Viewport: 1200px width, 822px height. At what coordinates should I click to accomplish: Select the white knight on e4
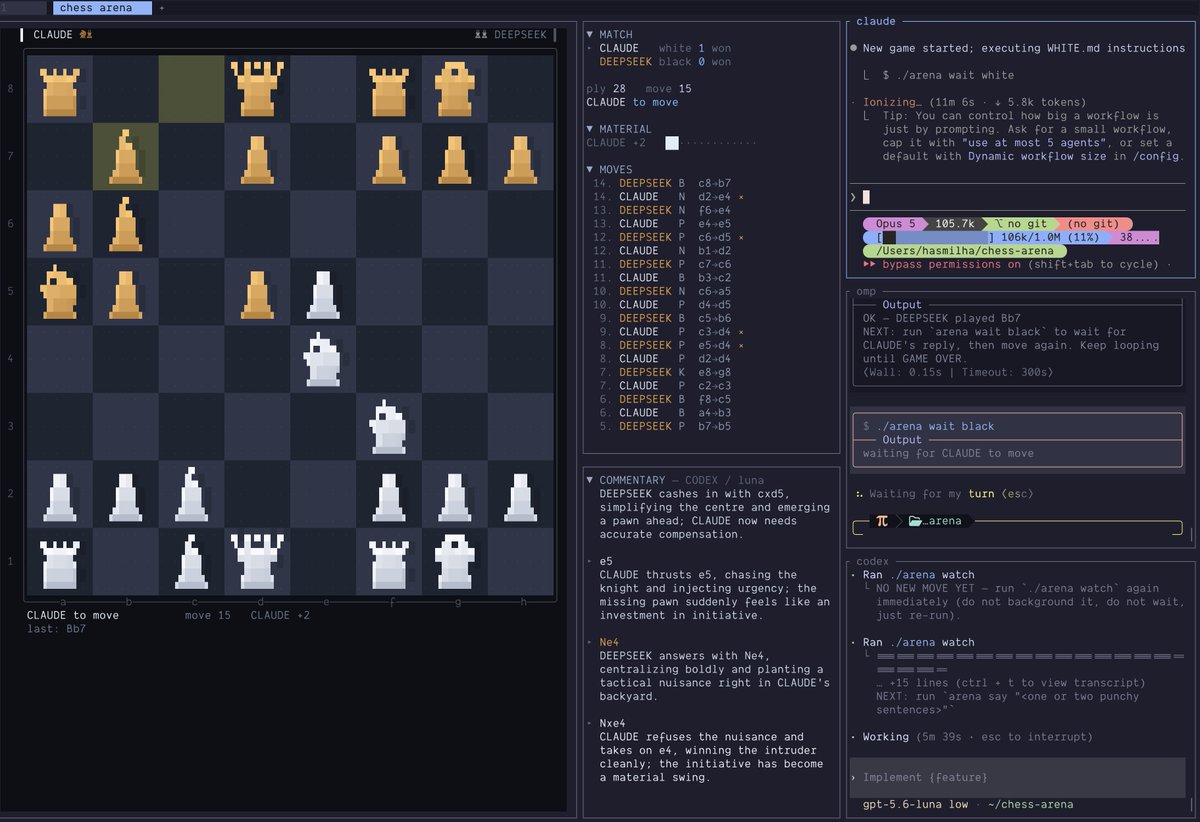[323, 359]
